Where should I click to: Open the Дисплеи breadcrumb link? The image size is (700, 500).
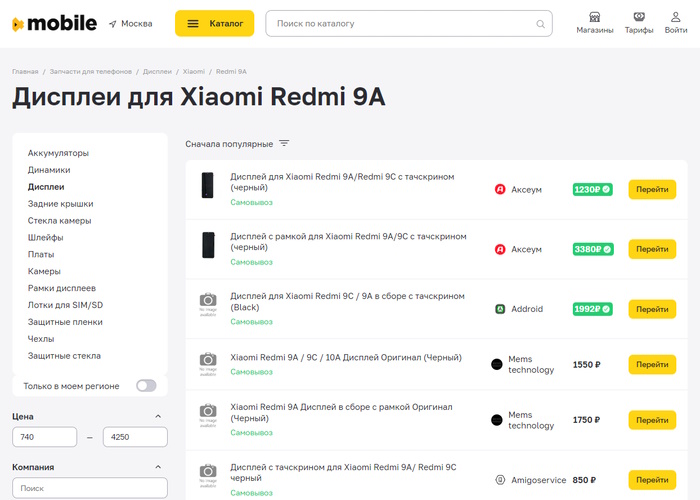(157, 71)
